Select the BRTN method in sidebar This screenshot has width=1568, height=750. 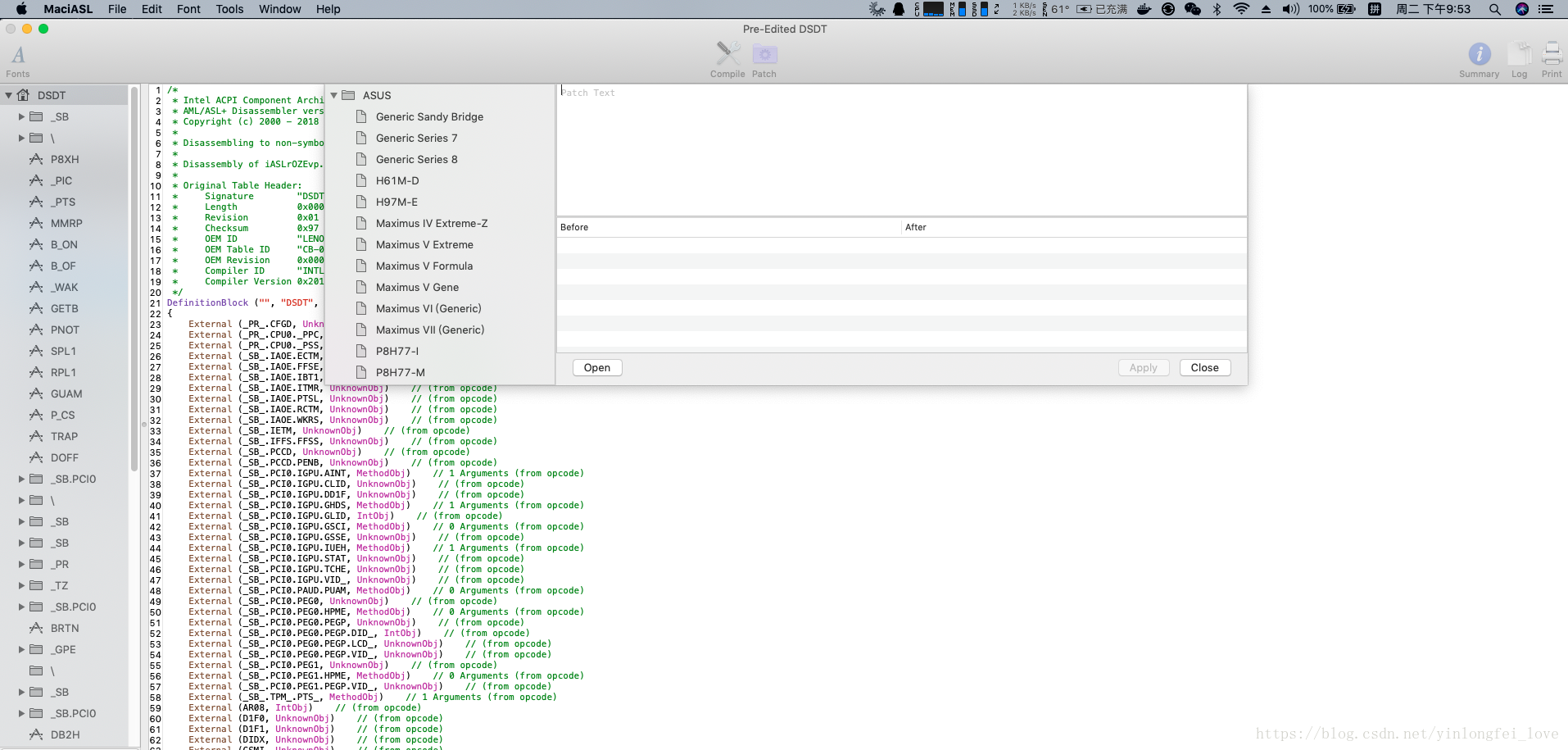tap(65, 629)
